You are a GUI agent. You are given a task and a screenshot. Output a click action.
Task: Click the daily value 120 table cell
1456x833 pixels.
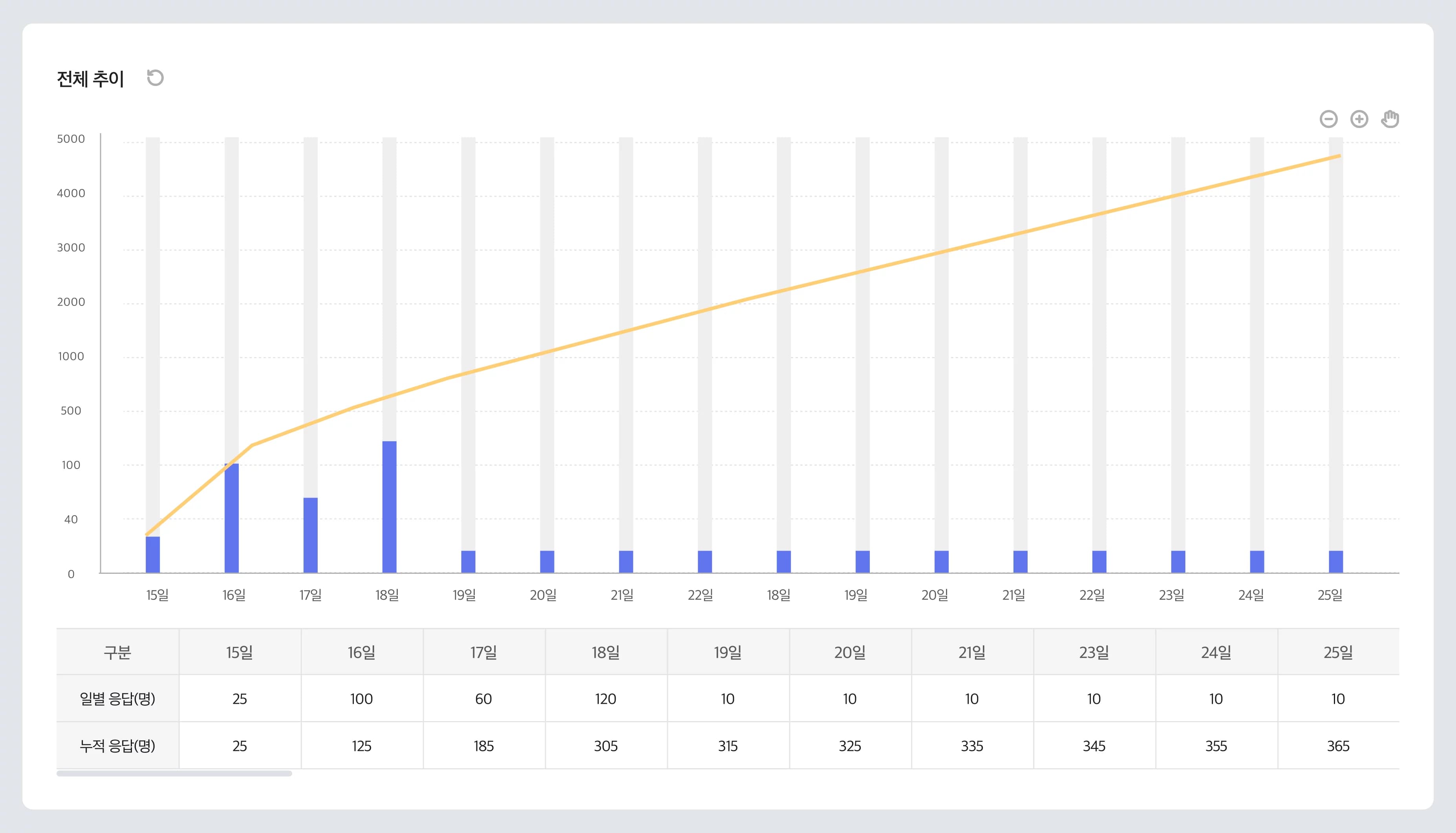(605, 699)
